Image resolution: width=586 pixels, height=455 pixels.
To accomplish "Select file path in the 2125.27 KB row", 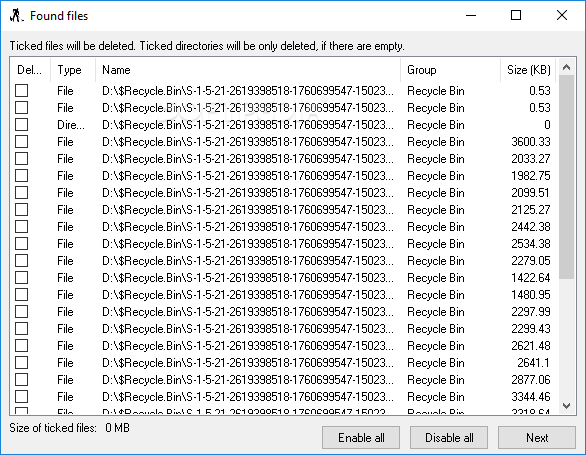I will (x=248, y=210).
